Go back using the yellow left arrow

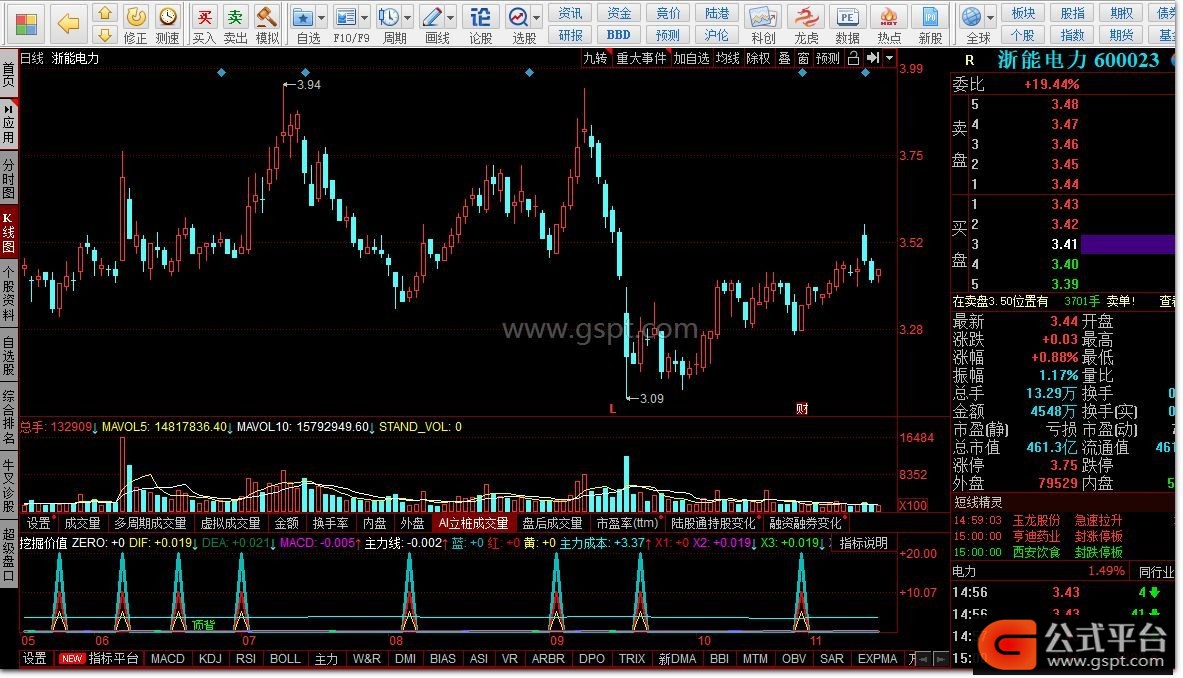point(69,24)
